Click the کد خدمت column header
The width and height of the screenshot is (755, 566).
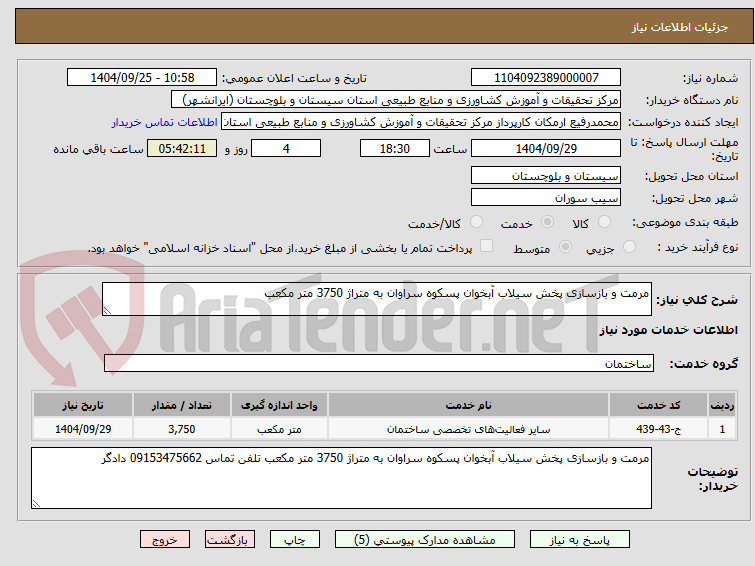(658, 405)
